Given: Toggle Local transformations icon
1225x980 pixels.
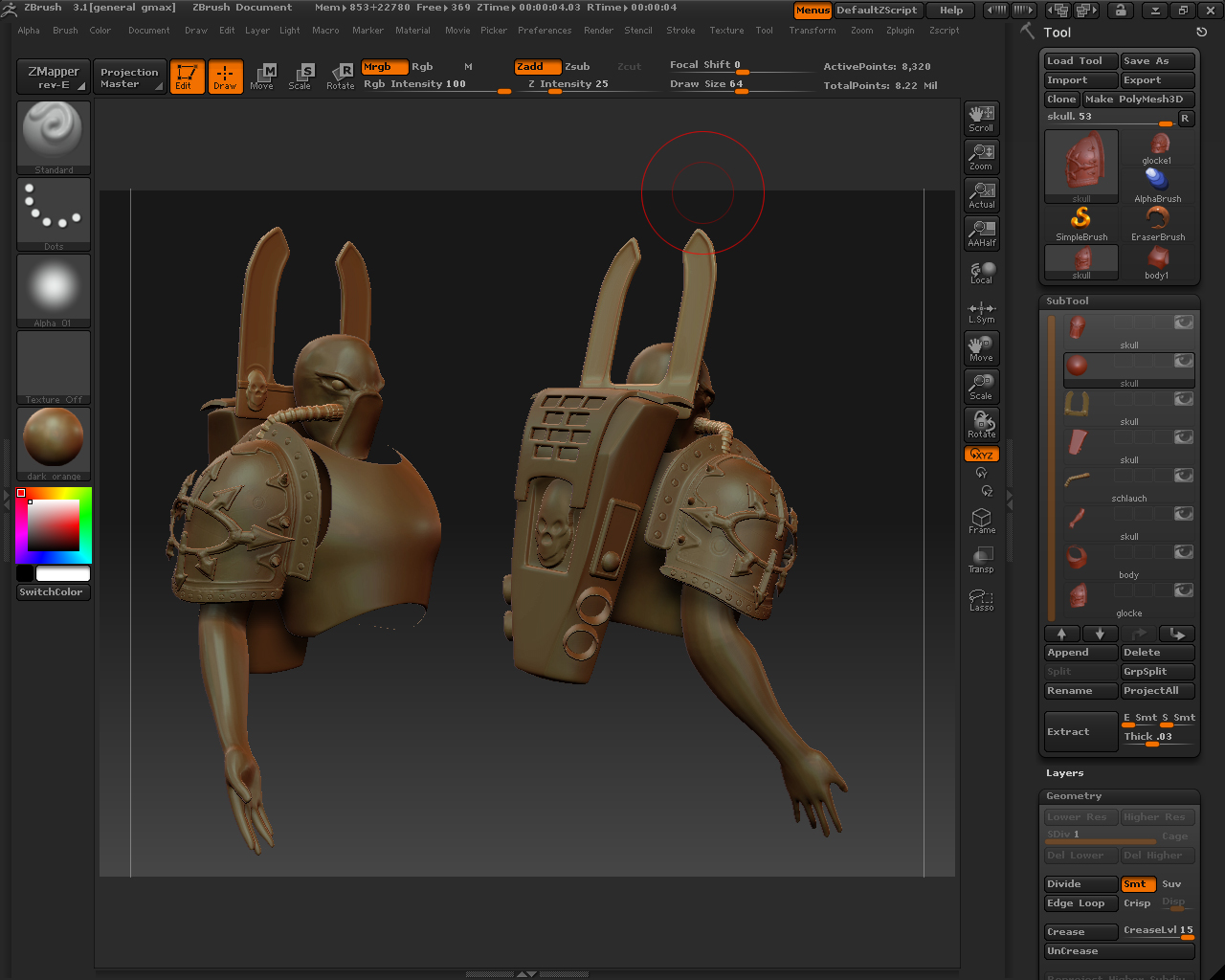Looking at the screenshot, I should click(x=981, y=273).
